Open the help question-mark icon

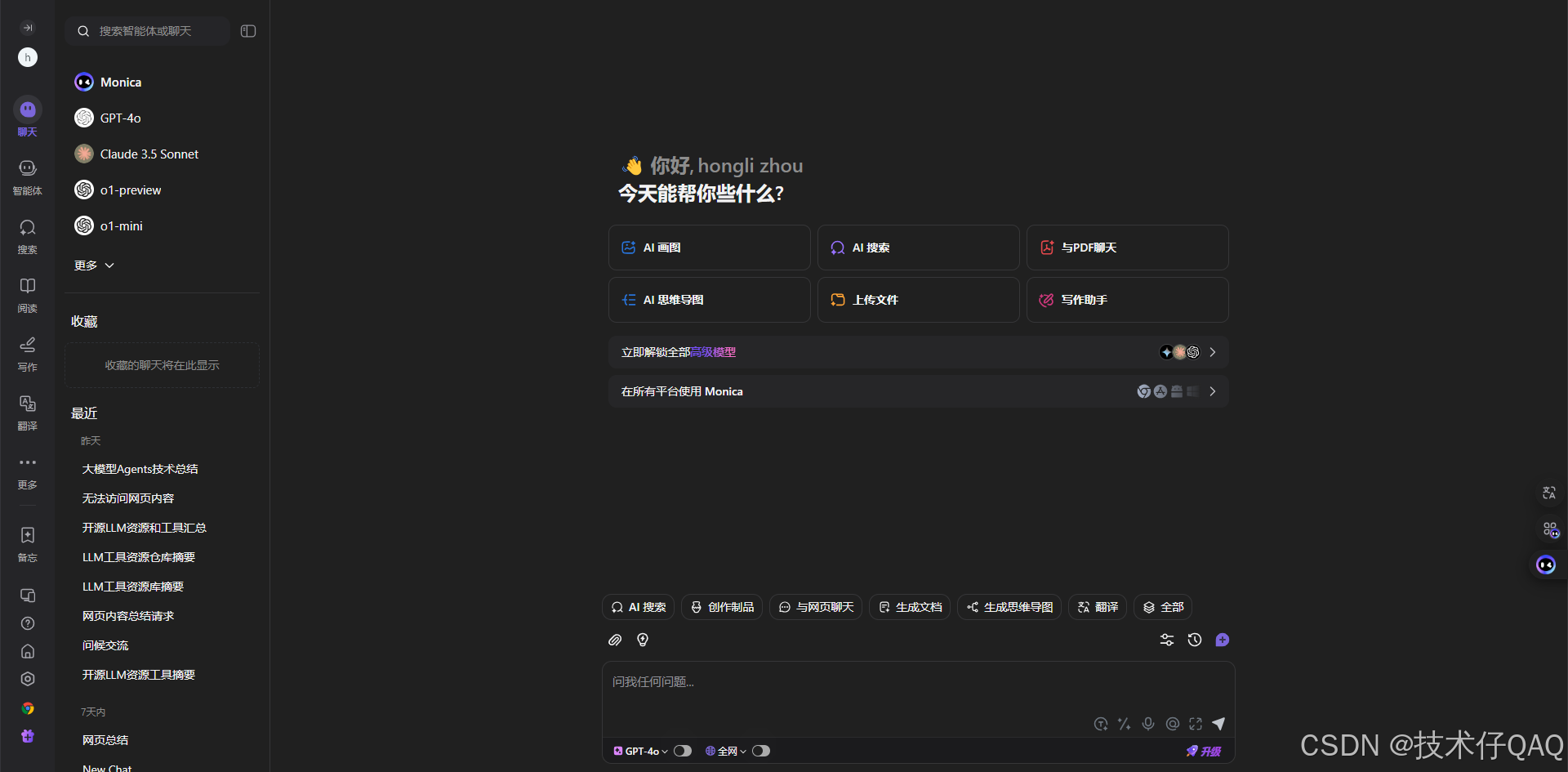tap(28, 623)
